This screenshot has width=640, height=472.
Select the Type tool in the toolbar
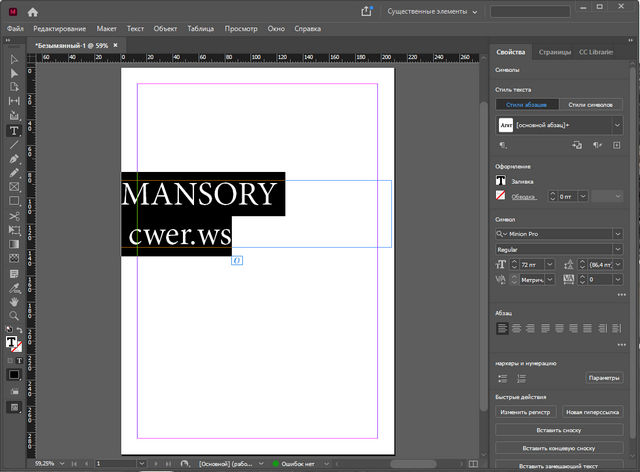(14, 131)
